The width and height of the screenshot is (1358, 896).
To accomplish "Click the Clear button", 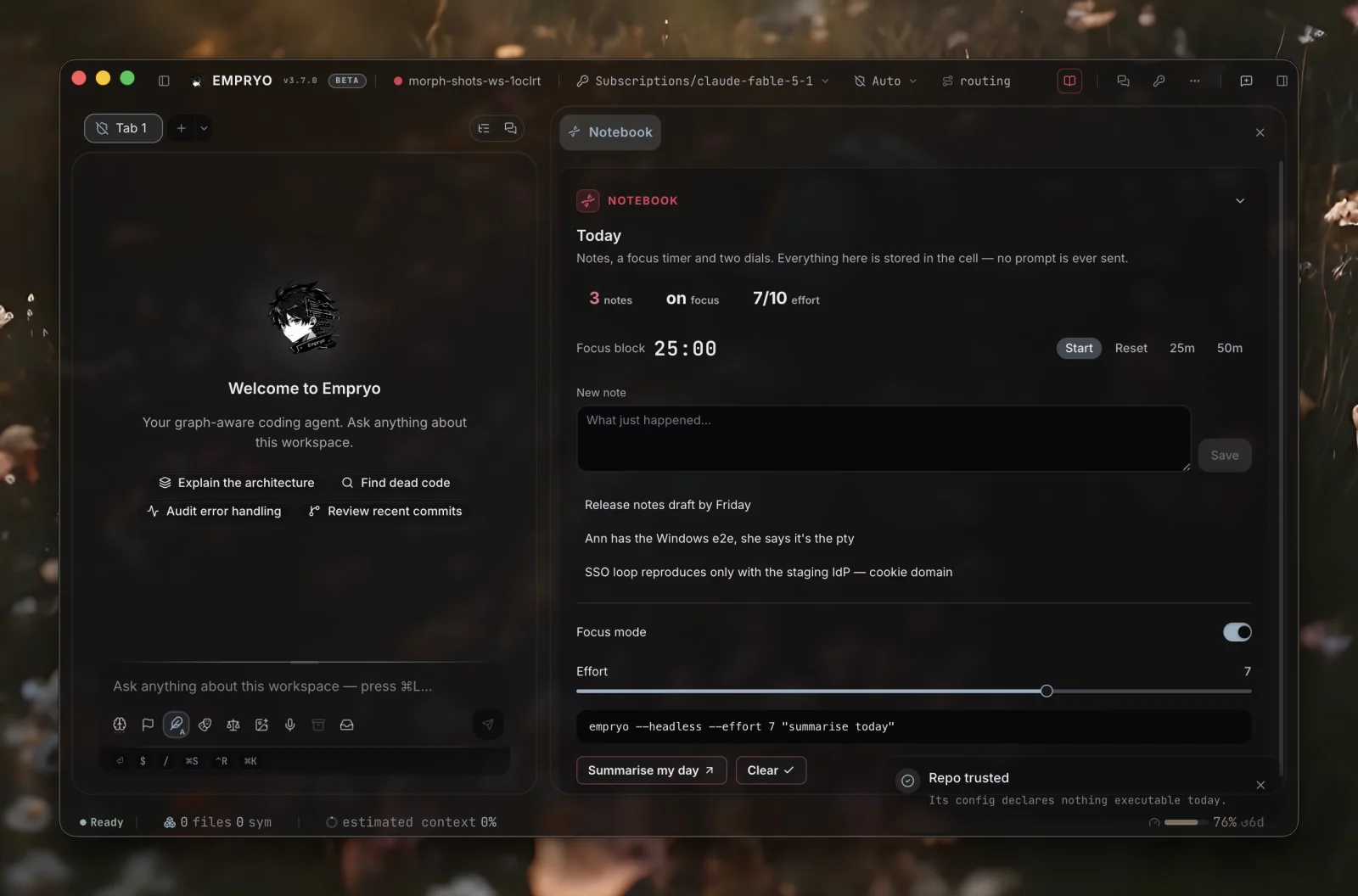I will 771,770.
